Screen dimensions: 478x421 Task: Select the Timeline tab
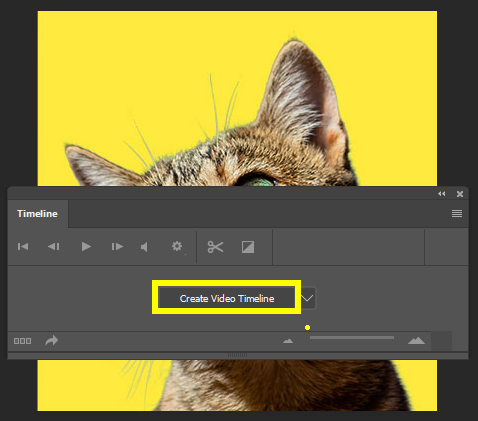37,214
